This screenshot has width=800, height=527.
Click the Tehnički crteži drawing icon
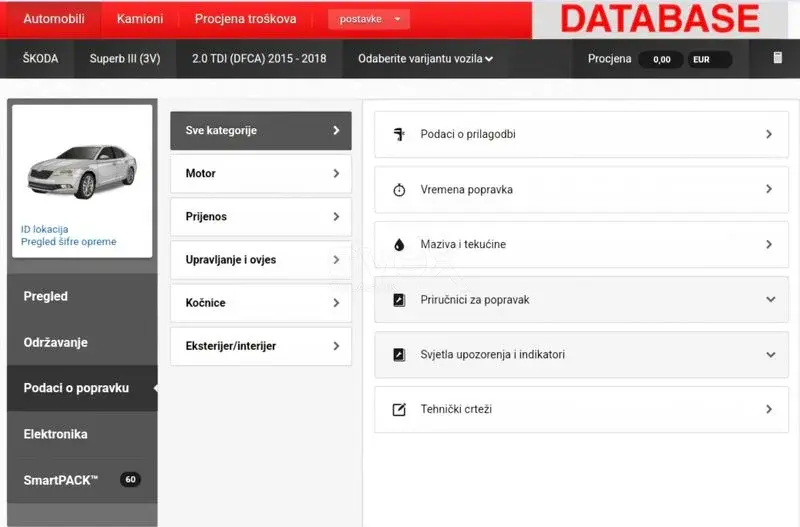(x=399, y=409)
